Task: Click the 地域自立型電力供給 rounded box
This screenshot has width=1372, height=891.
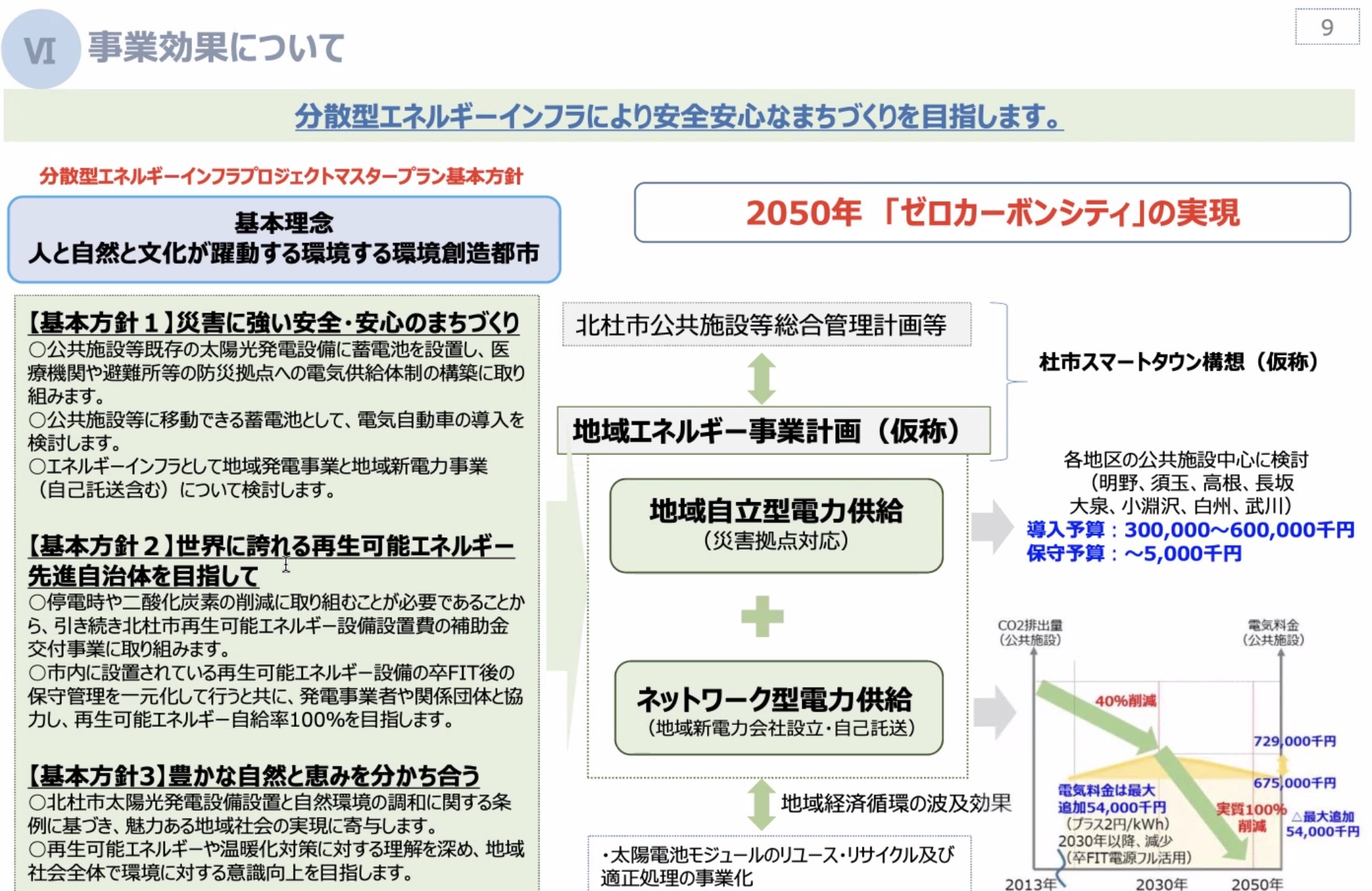Action: click(x=776, y=526)
